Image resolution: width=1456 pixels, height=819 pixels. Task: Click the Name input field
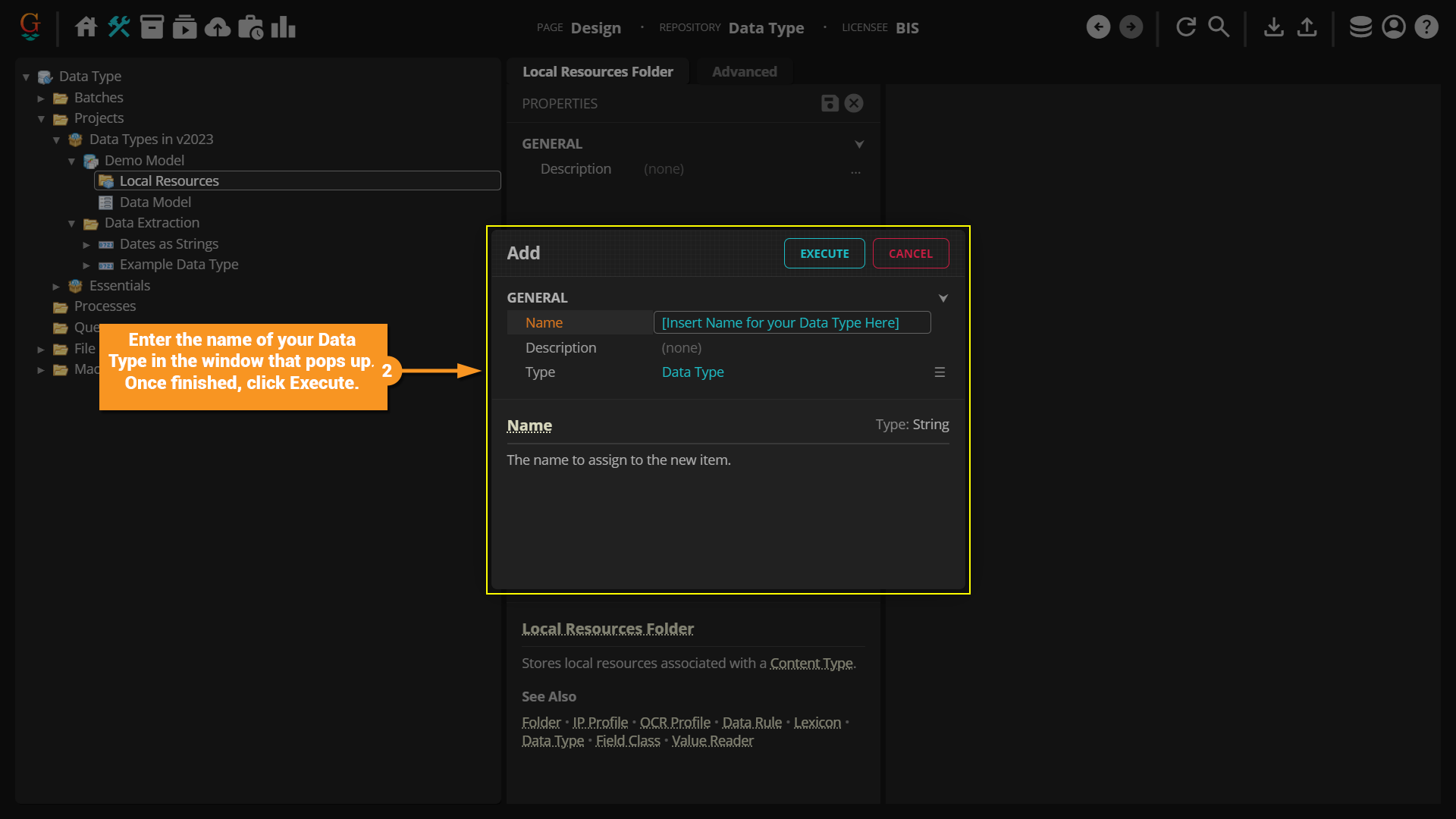(792, 322)
